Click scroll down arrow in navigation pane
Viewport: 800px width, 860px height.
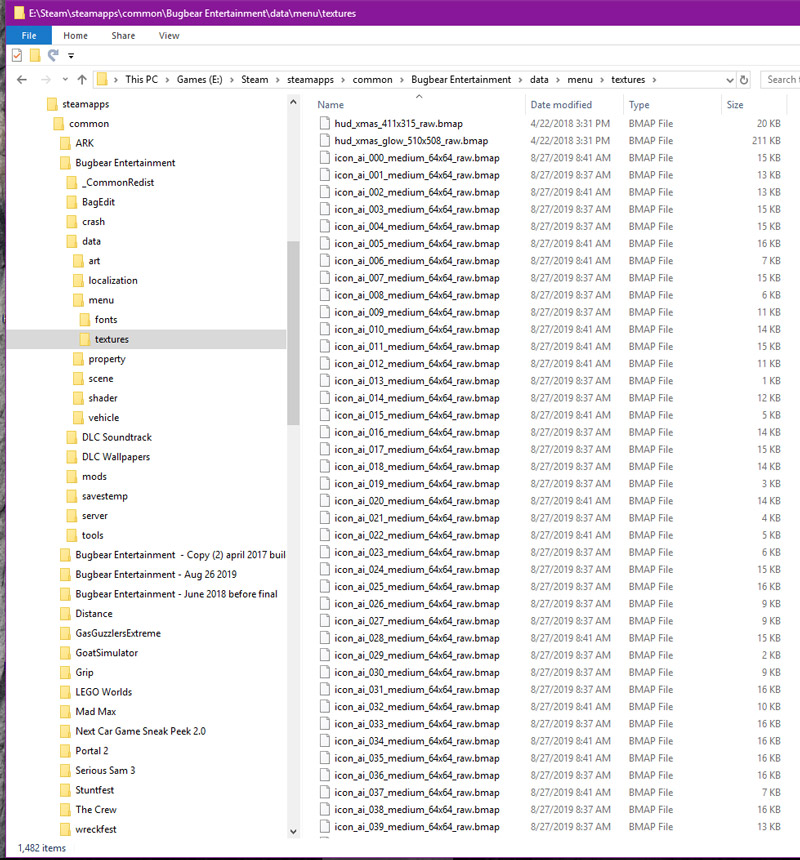pos(293,831)
